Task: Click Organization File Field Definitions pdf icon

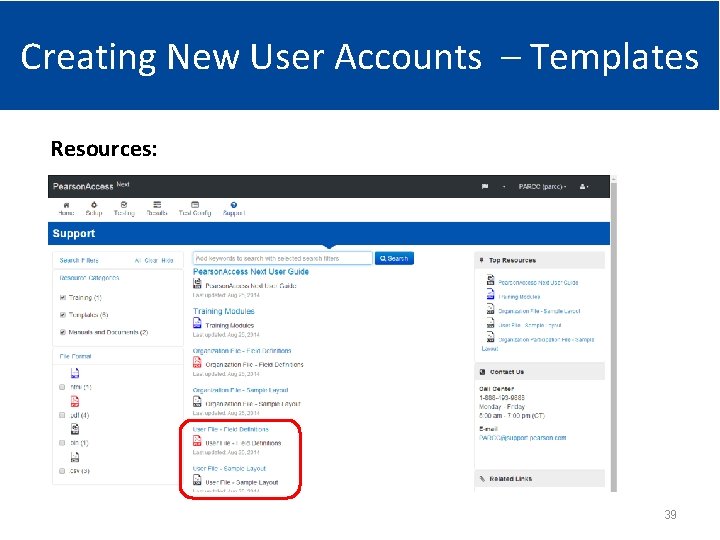Action: point(197,363)
